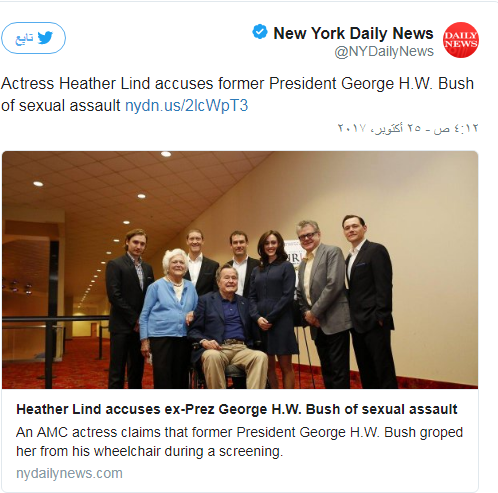Viewport: 498px width, 493px height.
Task: Click the tweet text about Heather Lind
Action: click(237, 94)
